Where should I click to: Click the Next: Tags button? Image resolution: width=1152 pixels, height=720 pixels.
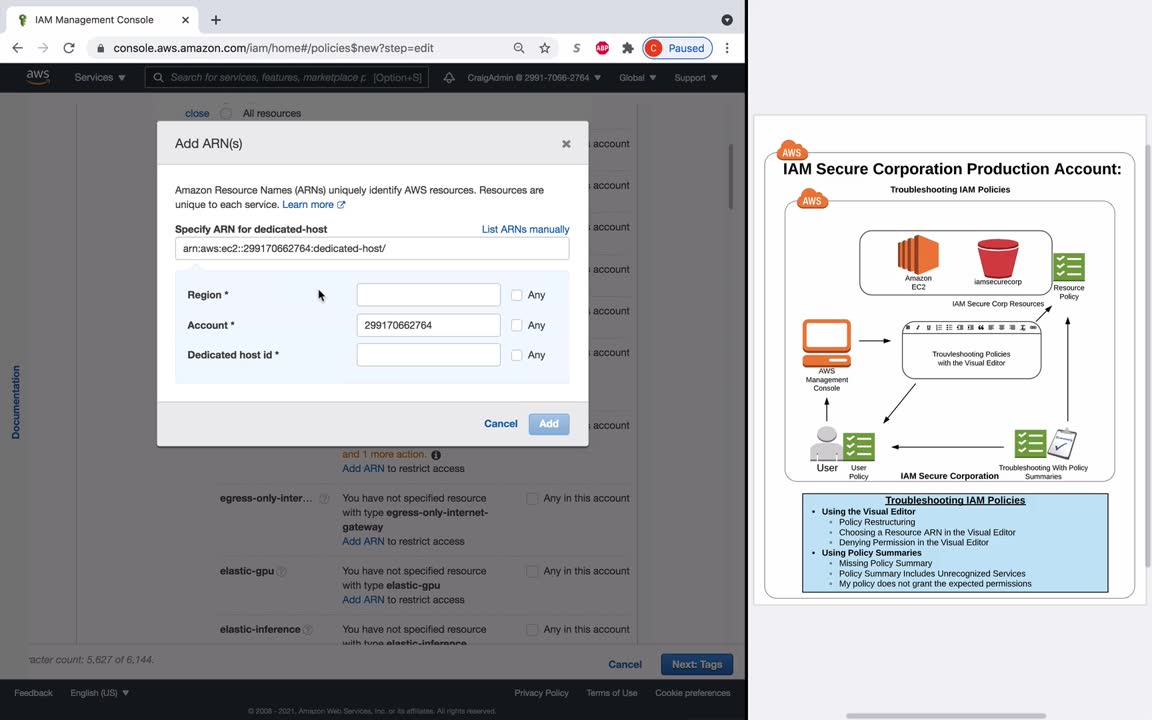[x=696, y=664]
